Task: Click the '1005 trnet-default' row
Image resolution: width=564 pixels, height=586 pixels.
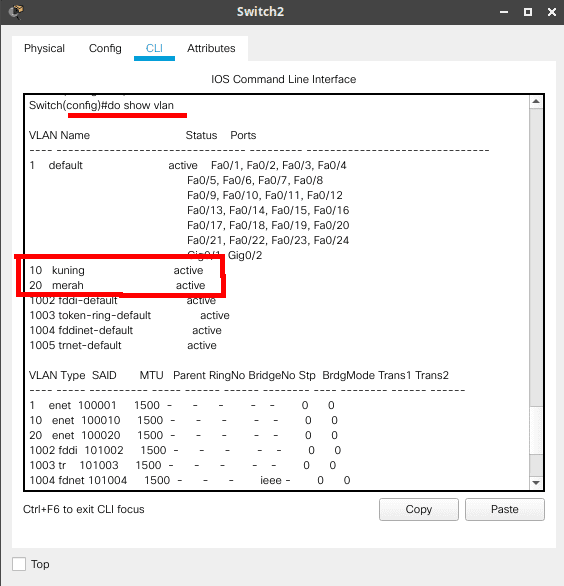Action: [x=123, y=345]
